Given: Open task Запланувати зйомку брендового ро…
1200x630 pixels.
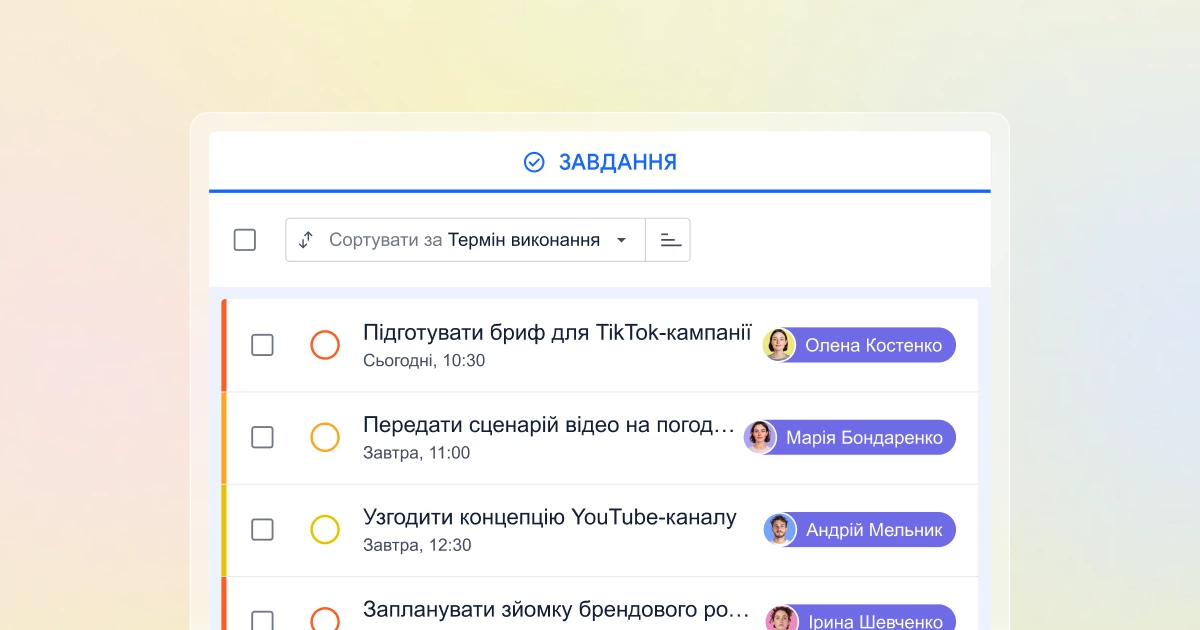Looking at the screenshot, I should pos(556,609).
